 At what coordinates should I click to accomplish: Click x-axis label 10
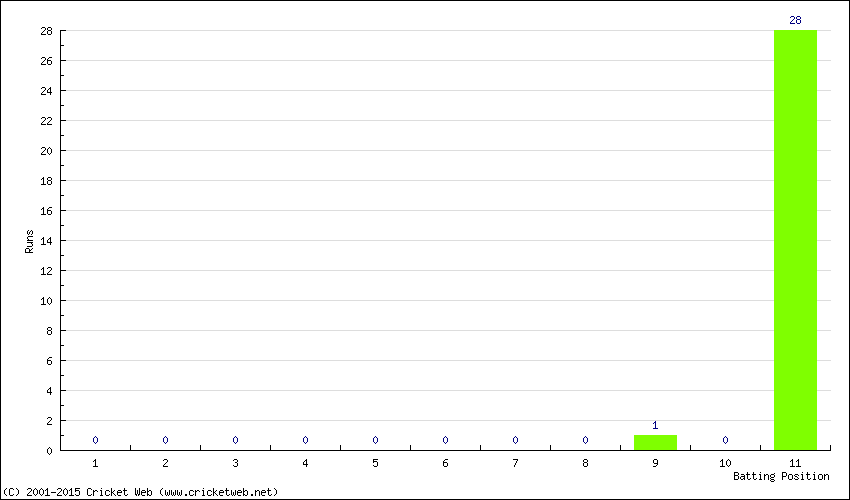(x=725, y=463)
